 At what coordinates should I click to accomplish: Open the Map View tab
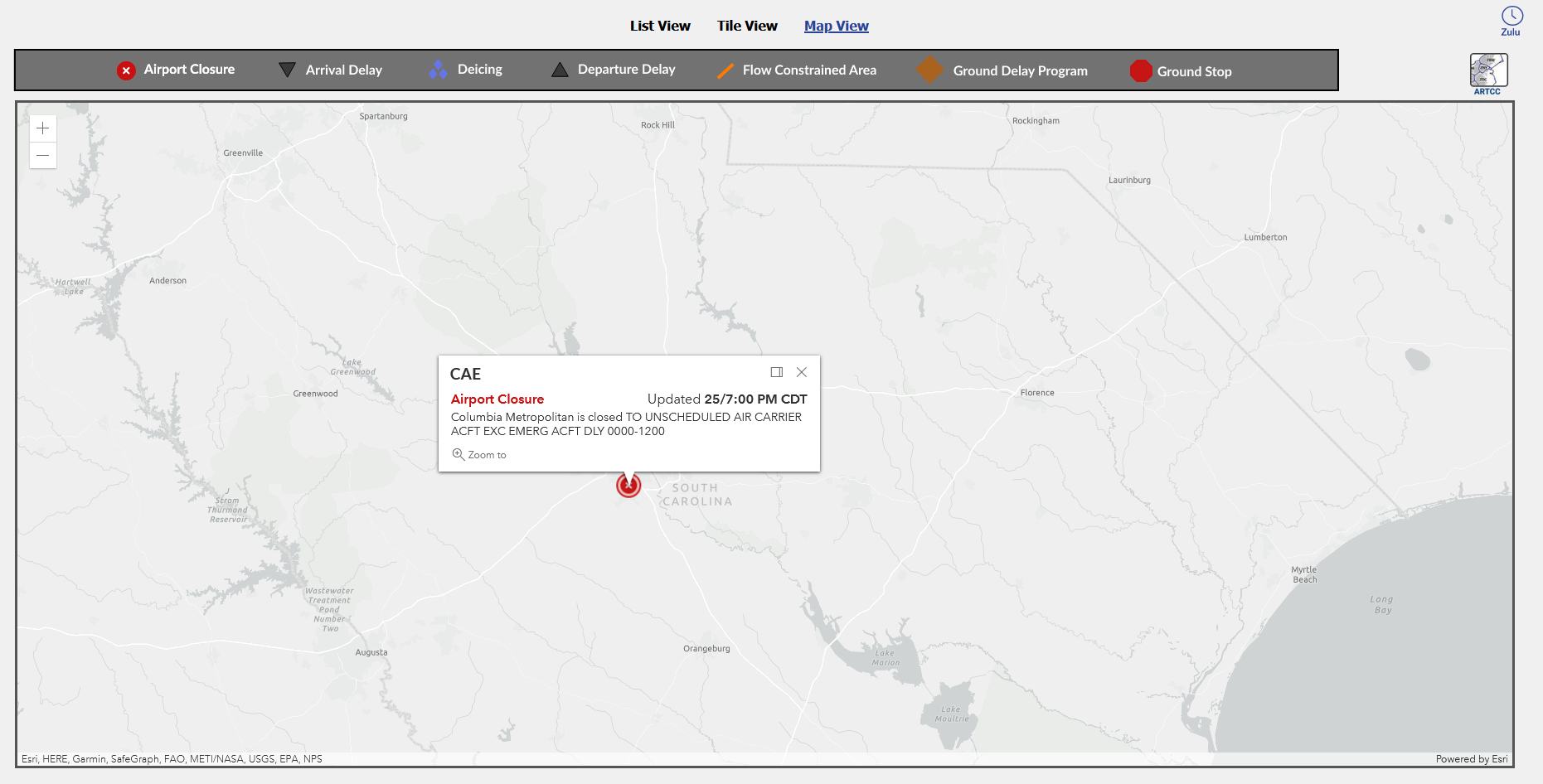tap(836, 26)
